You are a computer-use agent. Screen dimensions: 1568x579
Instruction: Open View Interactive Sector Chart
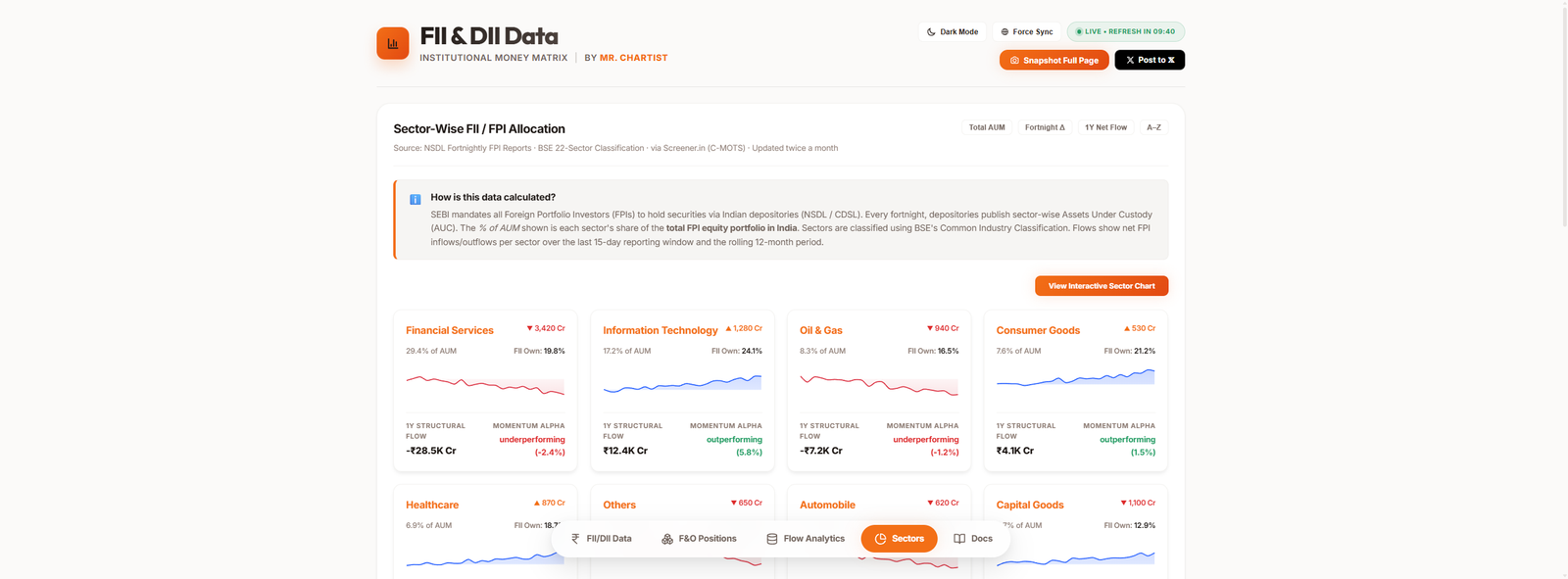click(1101, 285)
